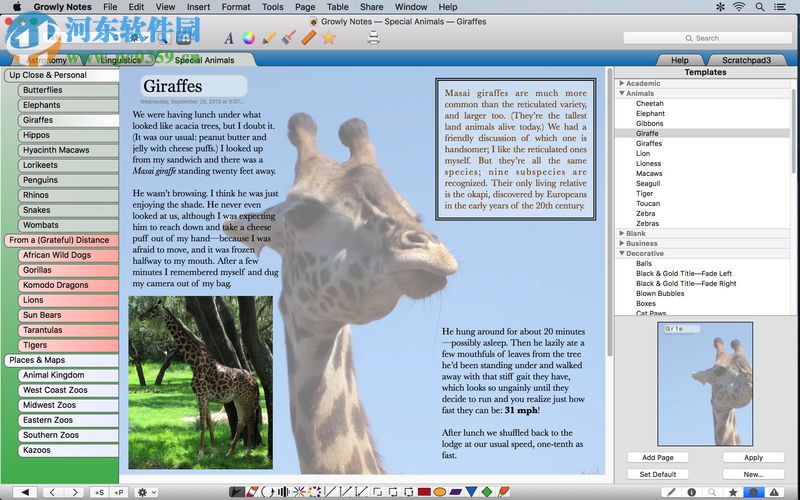Click the star icon in bottom right bar

tap(733, 492)
